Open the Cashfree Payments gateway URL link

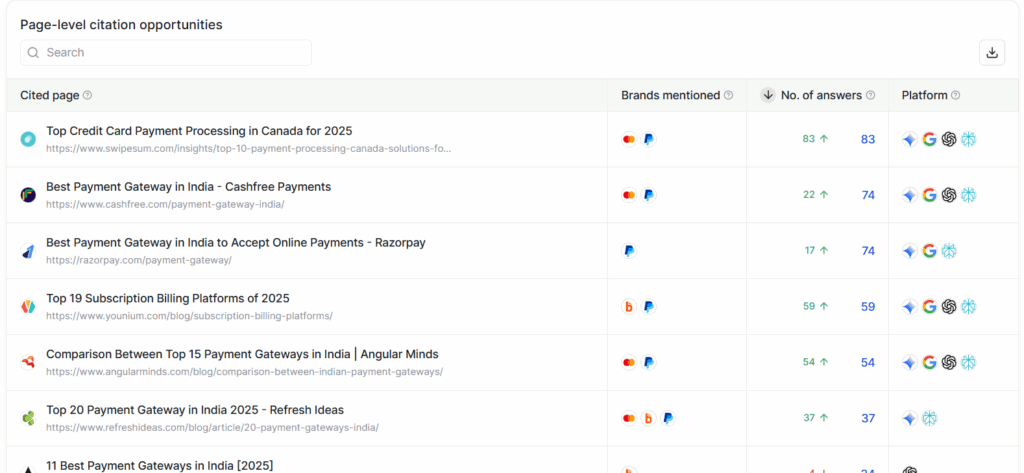(165, 204)
